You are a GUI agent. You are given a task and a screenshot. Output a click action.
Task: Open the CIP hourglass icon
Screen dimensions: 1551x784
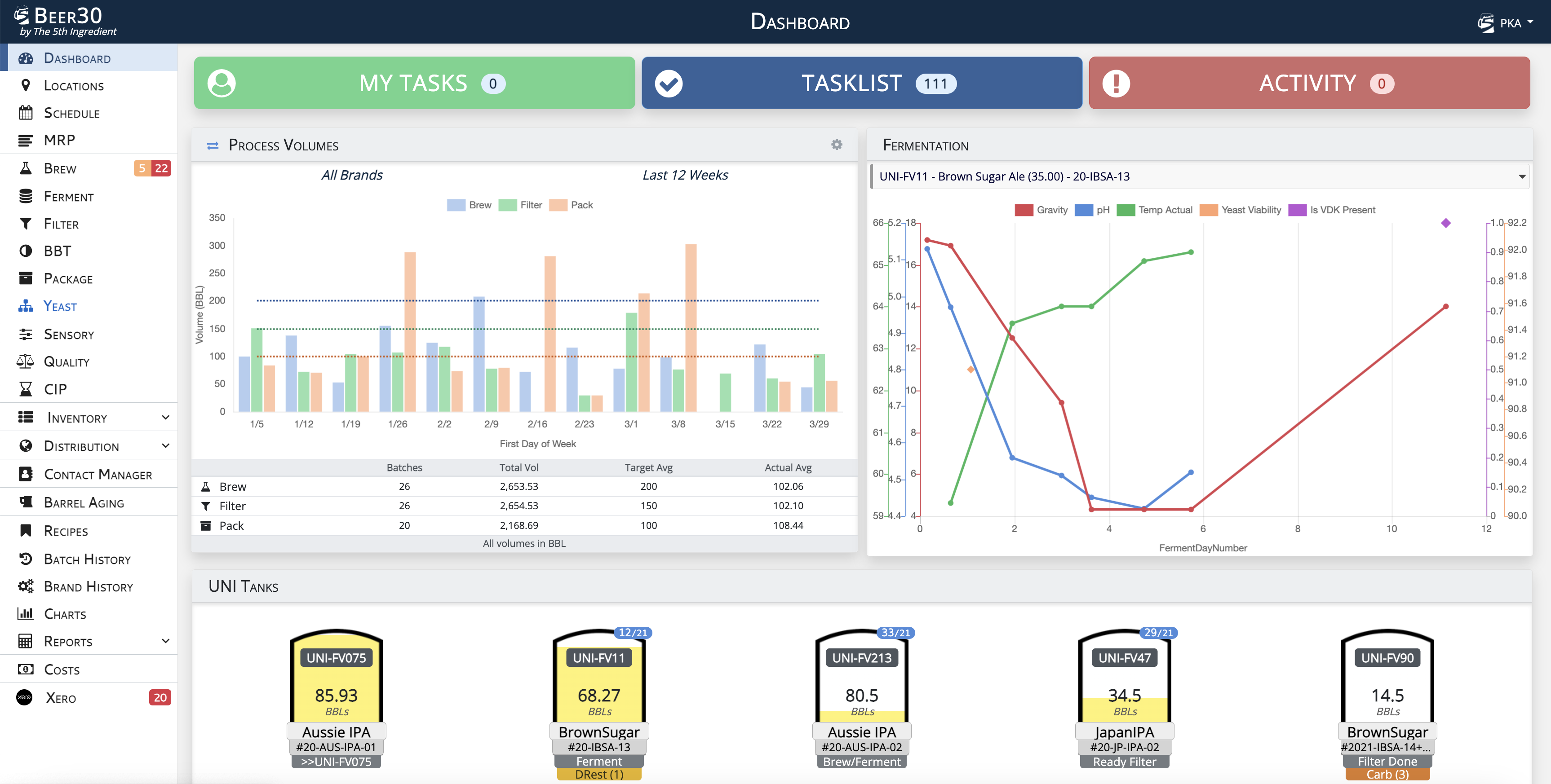pyautogui.click(x=25, y=389)
